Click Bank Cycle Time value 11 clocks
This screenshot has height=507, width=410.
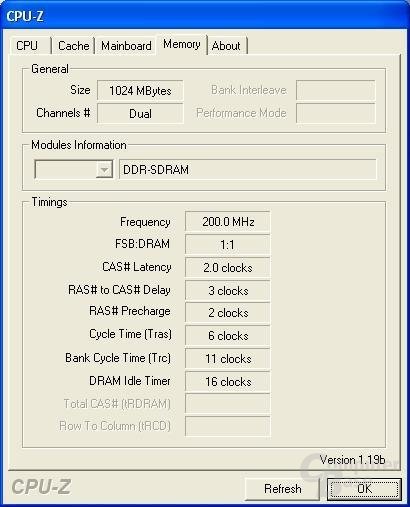(x=228, y=359)
